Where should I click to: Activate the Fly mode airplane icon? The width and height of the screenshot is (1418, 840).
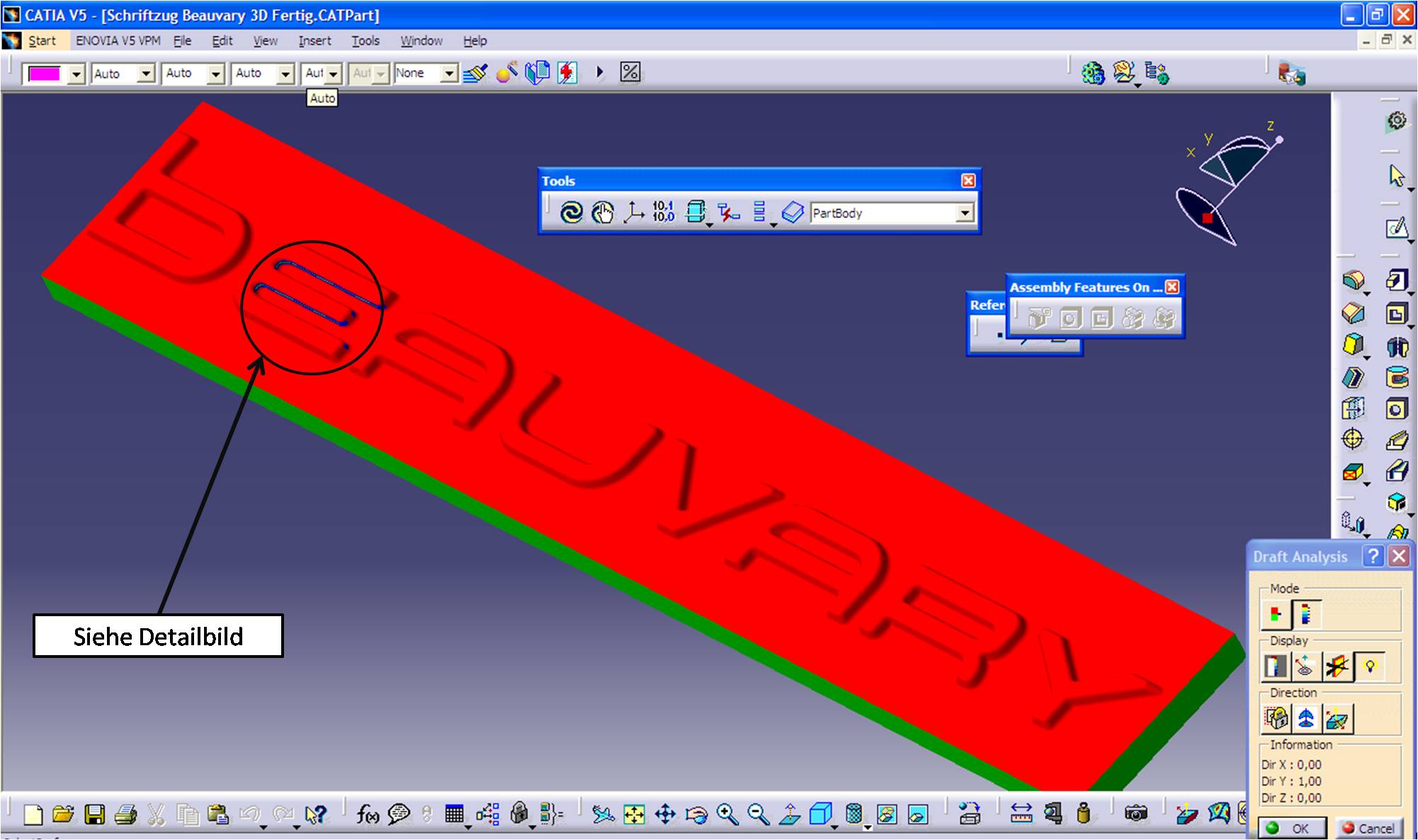click(x=603, y=815)
